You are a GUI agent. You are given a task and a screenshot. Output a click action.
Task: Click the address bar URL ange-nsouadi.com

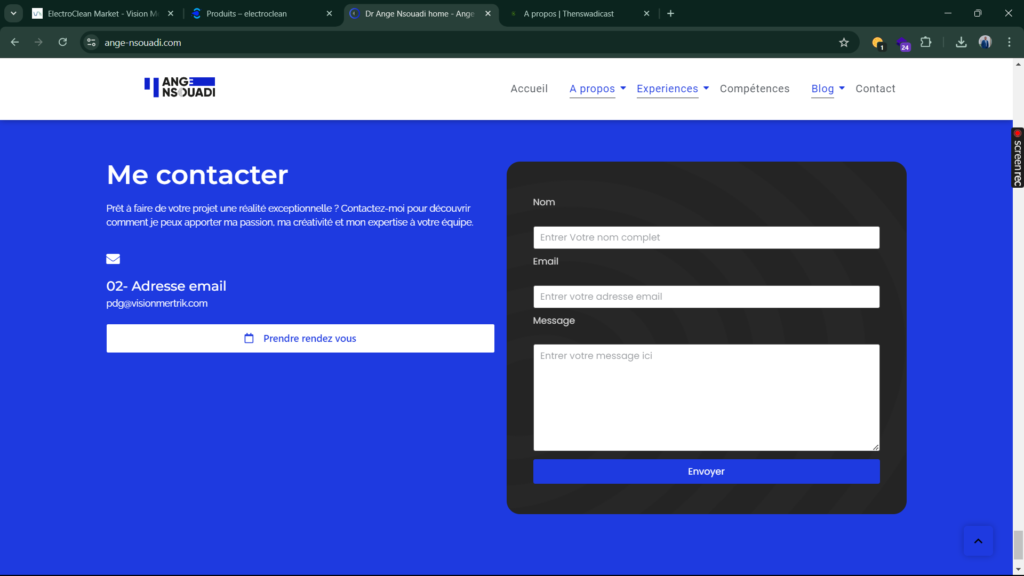142,42
